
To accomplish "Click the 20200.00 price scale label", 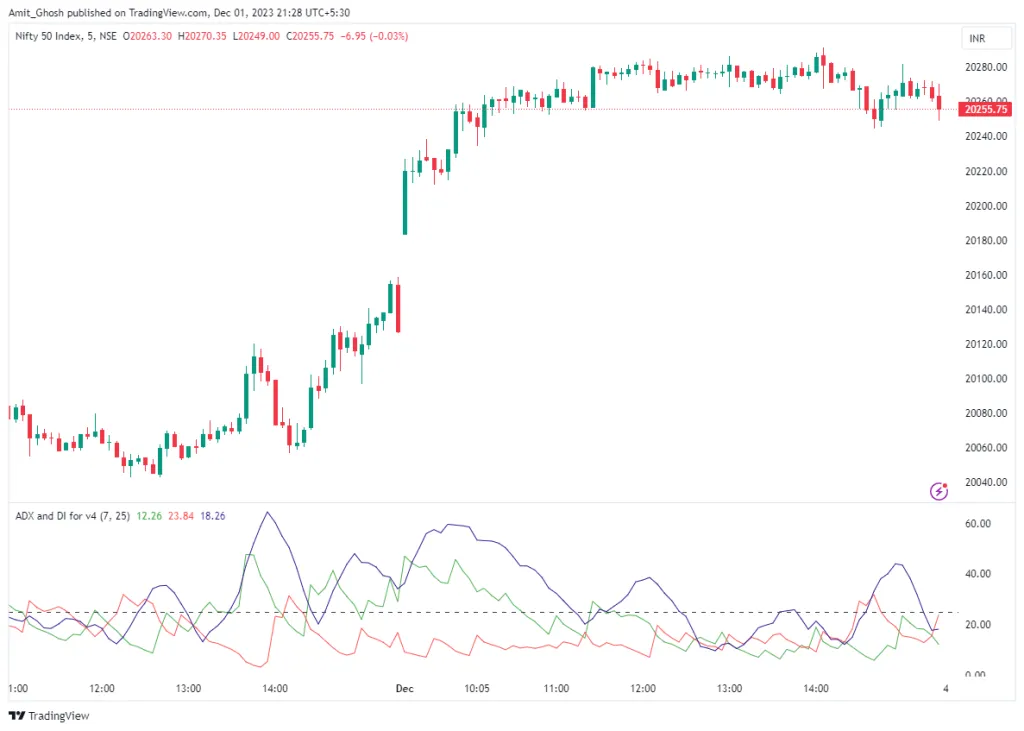I will (984, 206).
